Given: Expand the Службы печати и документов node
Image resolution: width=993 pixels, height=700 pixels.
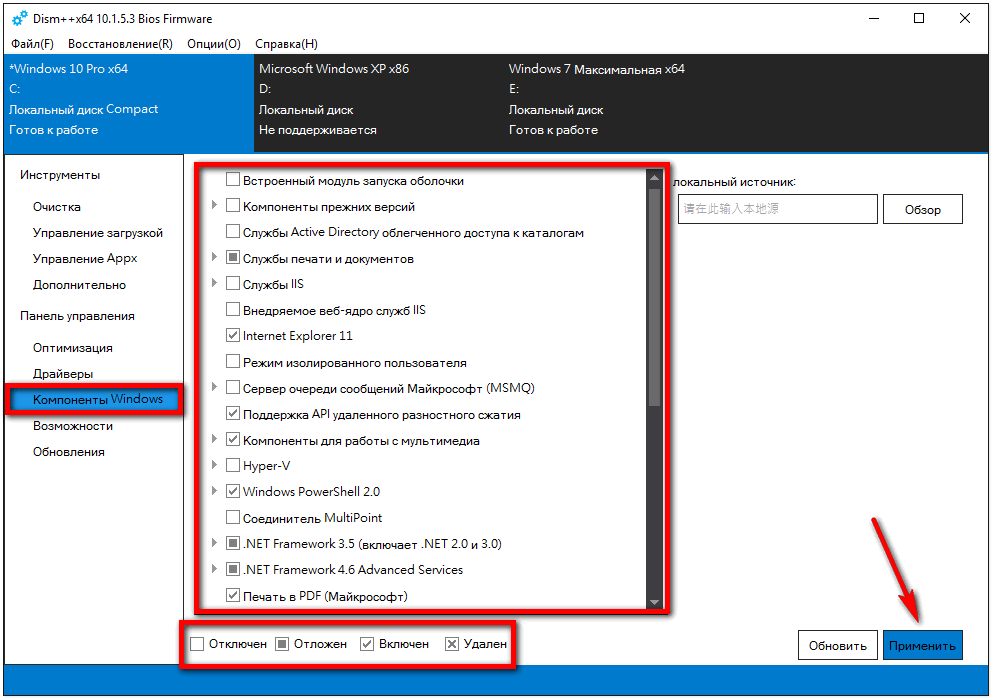Looking at the screenshot, I should [214, 257].
